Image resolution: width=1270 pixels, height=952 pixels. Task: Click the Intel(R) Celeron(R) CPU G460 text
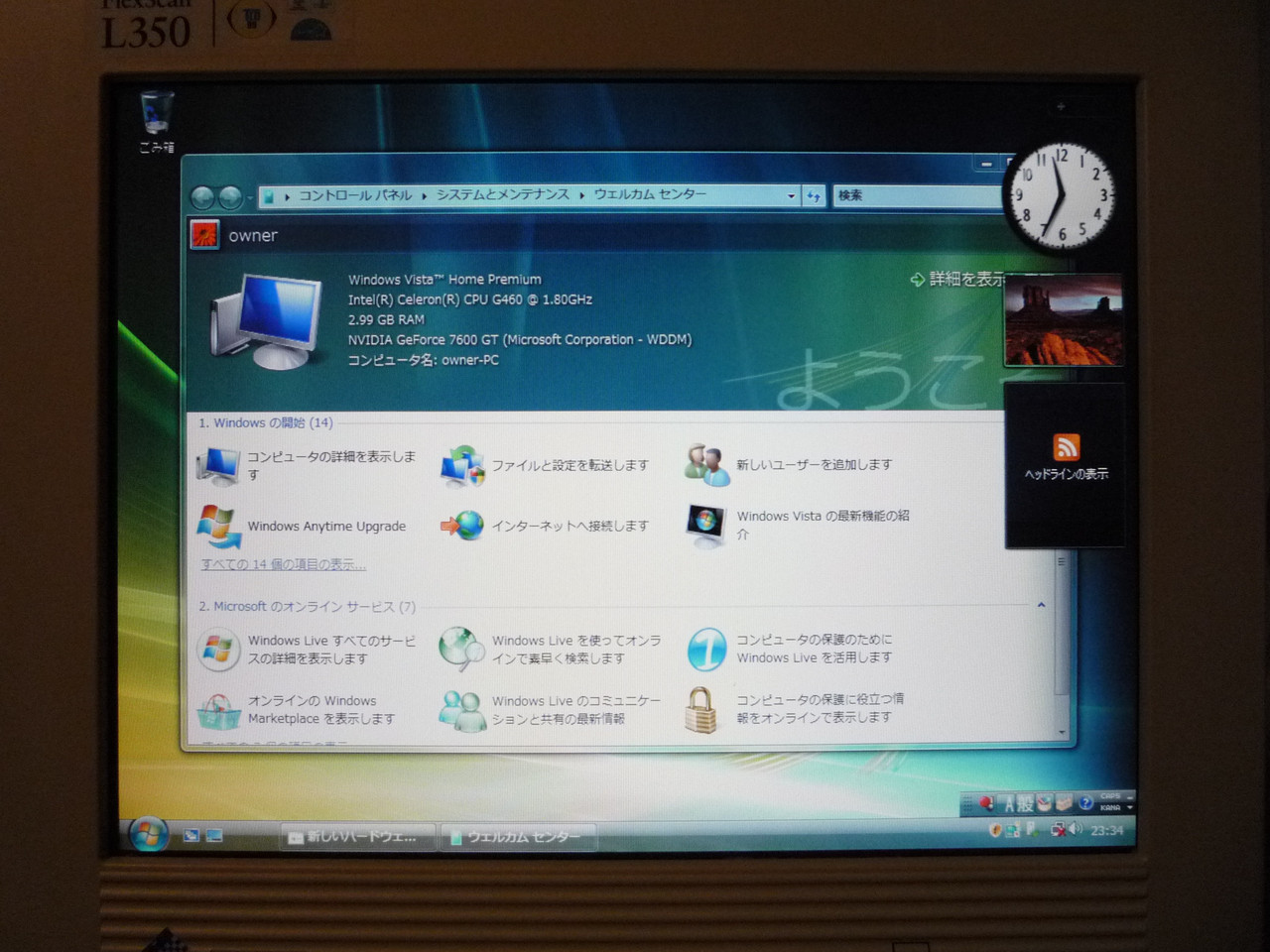pyautogui.click(x=470, y=299)
